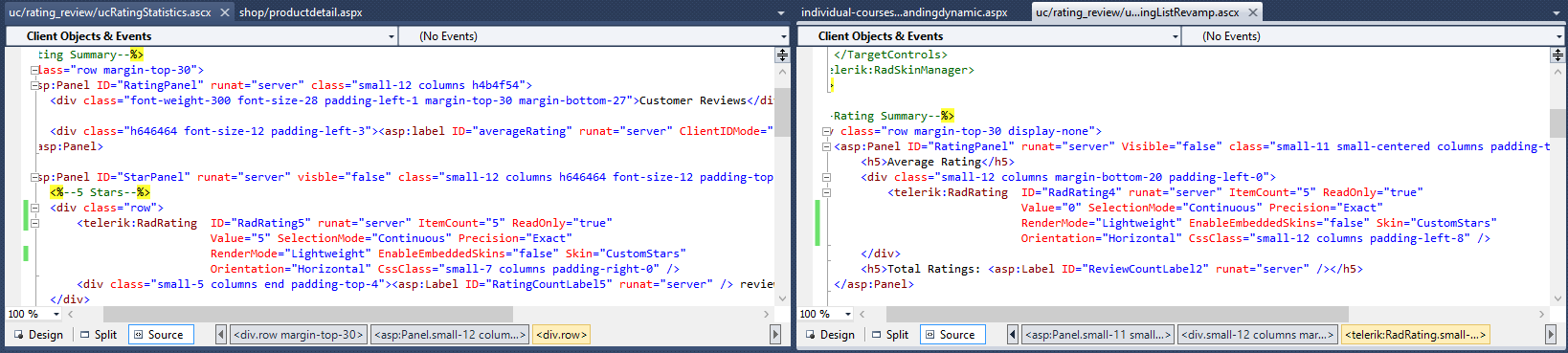The image size is (1568, 353).
Task: Click the right pane horizontal scrollbar thumb
Action: pyautogui.click(x=1117, y=314)
